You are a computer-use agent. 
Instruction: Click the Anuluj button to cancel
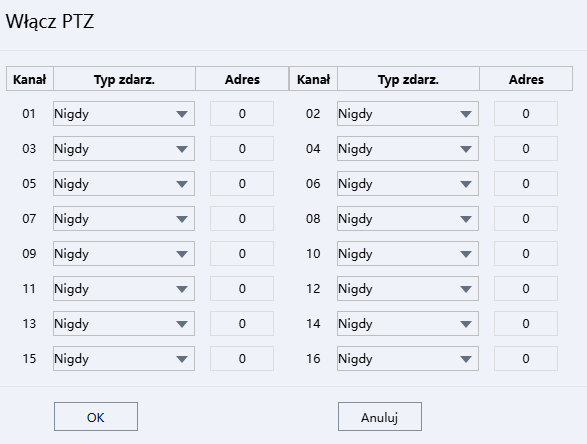tap(380, 417)
